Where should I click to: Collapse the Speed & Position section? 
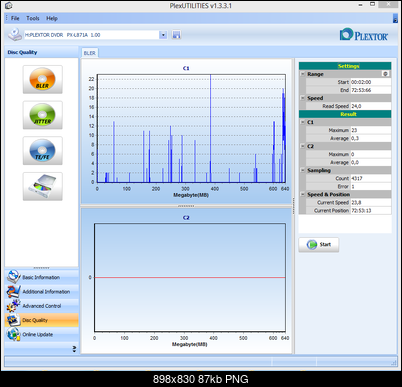(303, 194)
